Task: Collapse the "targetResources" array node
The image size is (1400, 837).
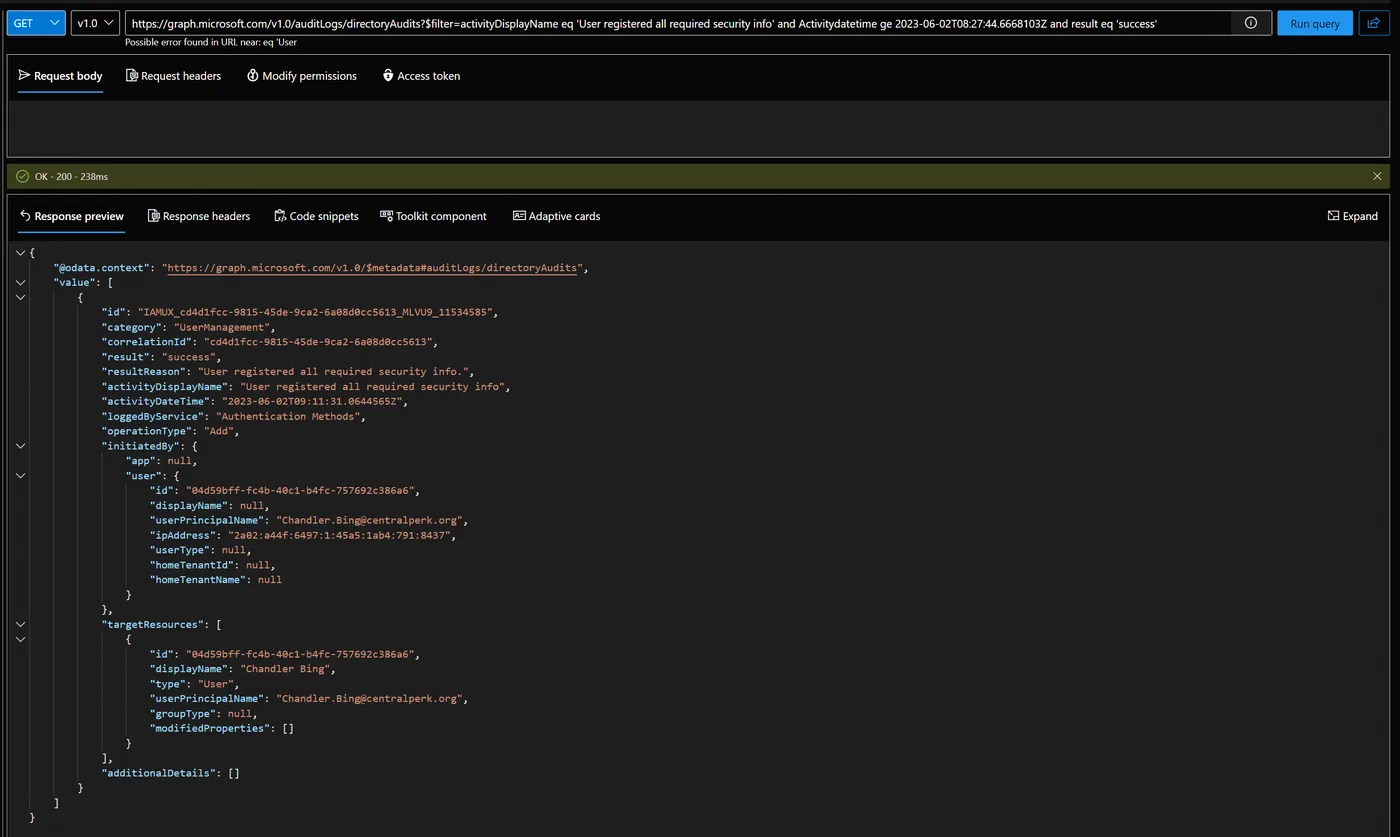Action: pos(20,624)
